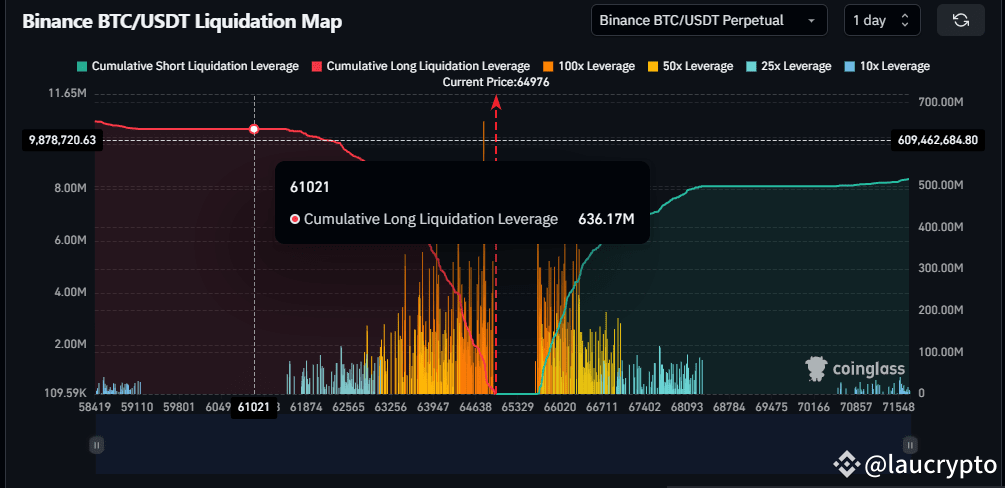The width and height of the screenshot is (1005, 488).
Task: Click the Binance BTC/USDT Liquidation Map title
Action: 182,22
